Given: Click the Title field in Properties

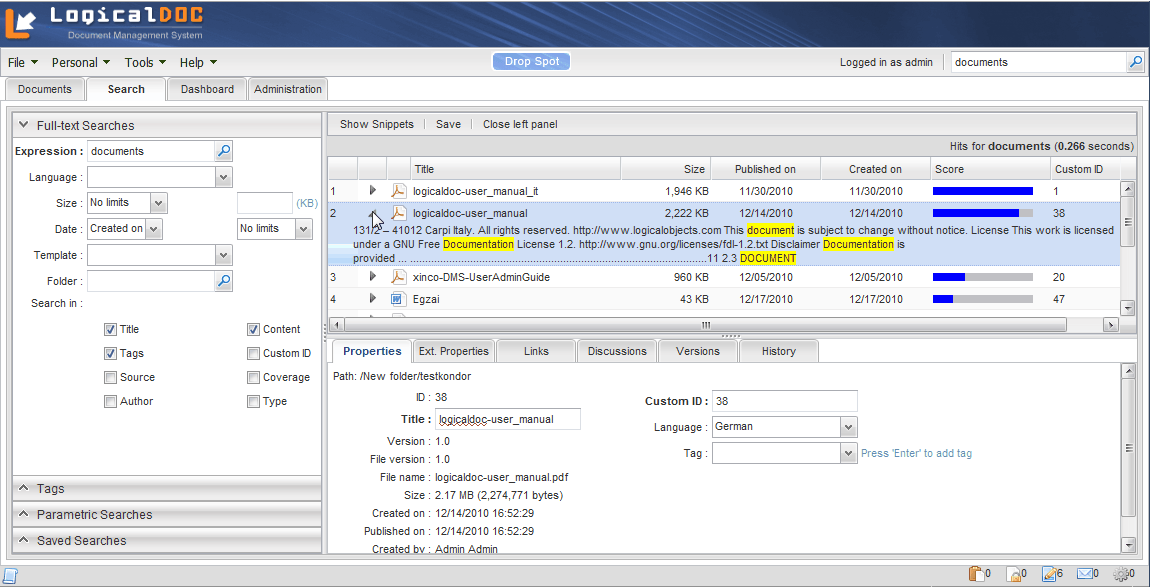Looking at the screenshot, I should 508,419.
